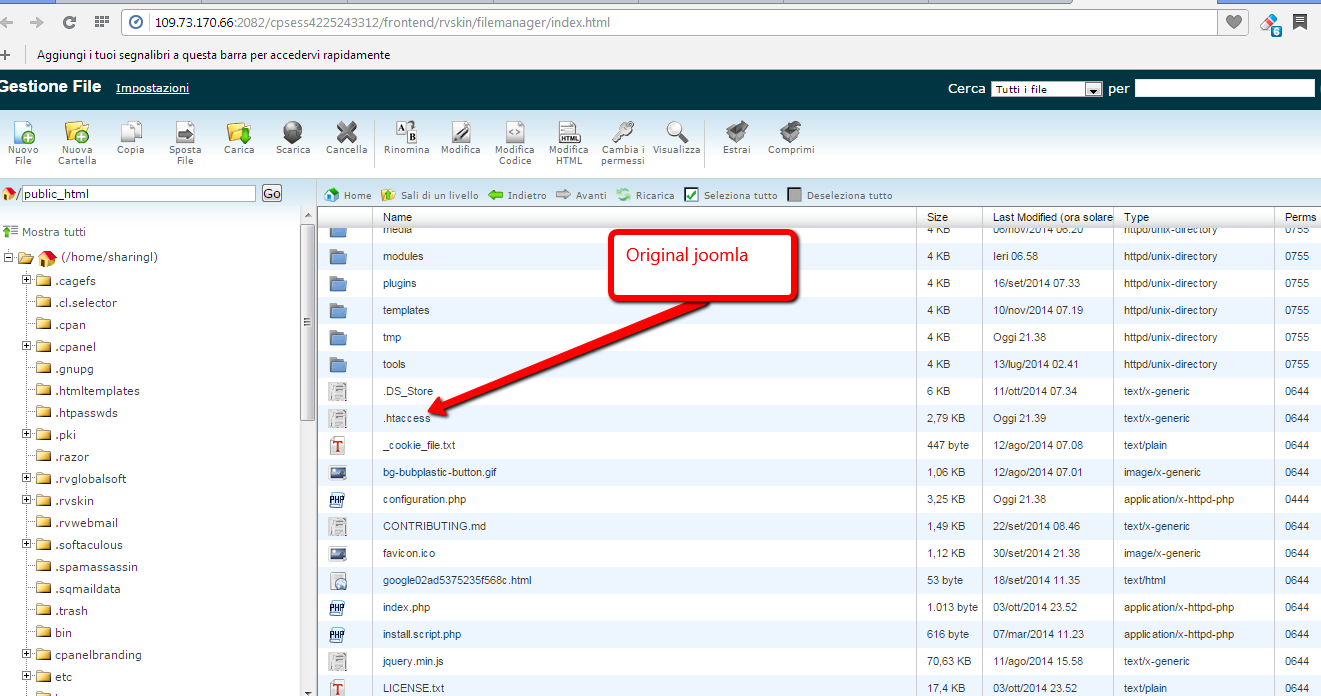Click Mostra tutti in the tree panel
The image size is (1321, 696).
[46, 232]
